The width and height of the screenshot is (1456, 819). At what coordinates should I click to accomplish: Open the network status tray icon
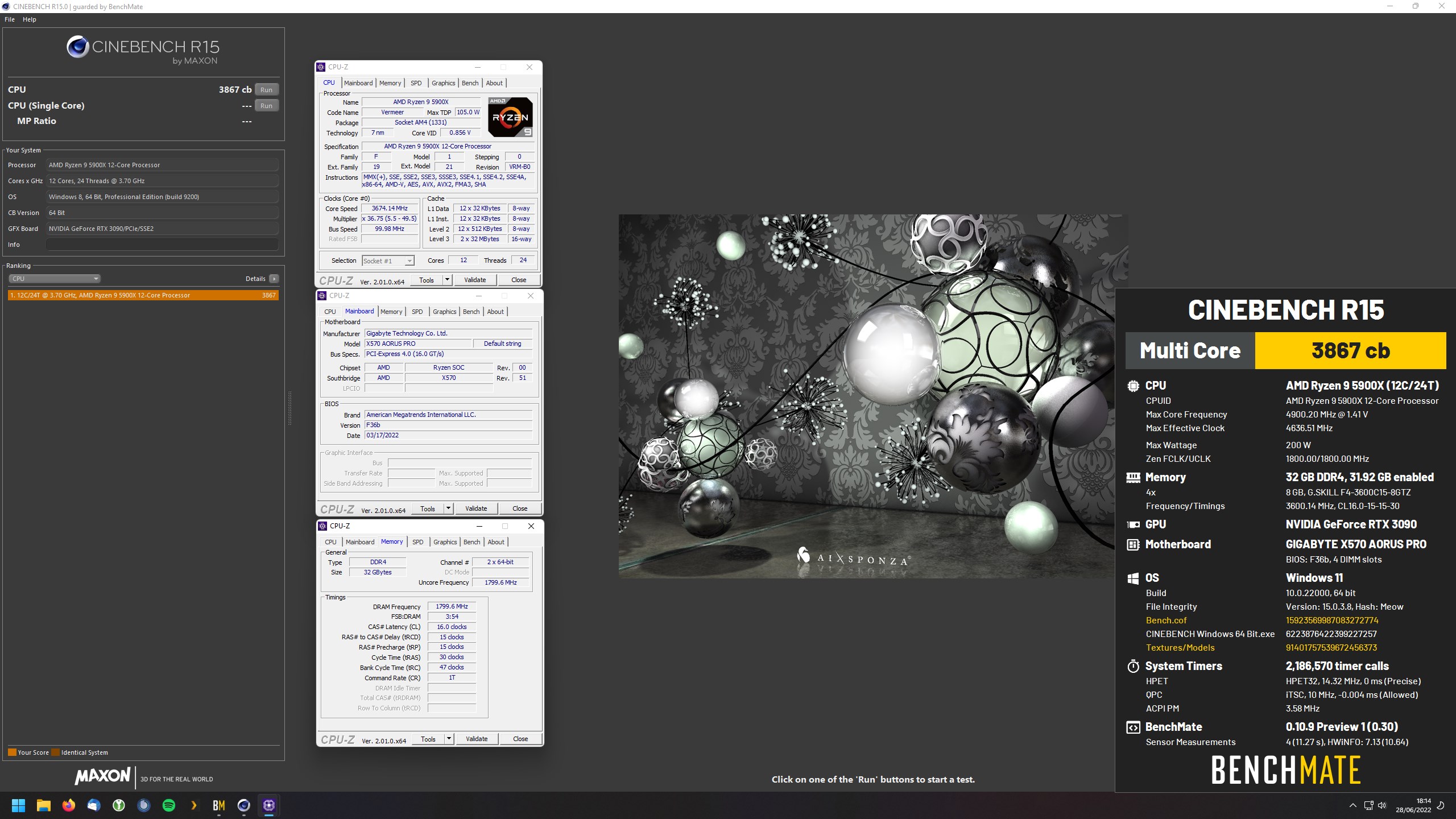tap(1368, 805)
